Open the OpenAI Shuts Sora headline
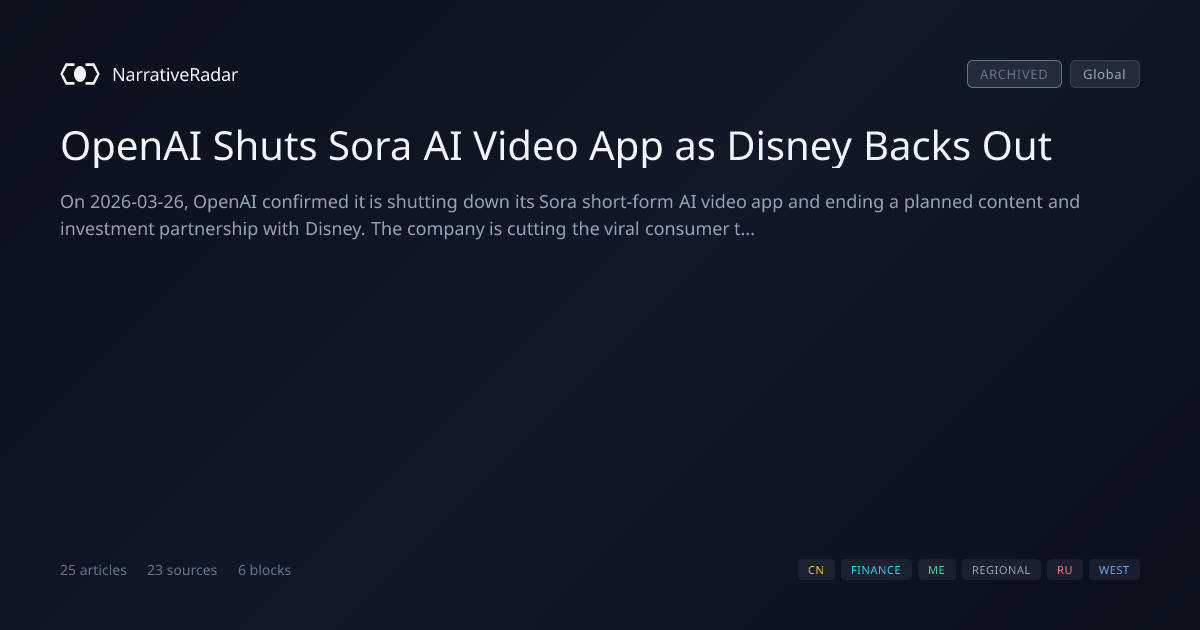The width and height of the screenshot is (1200, 630). click(x=556, y=146)
